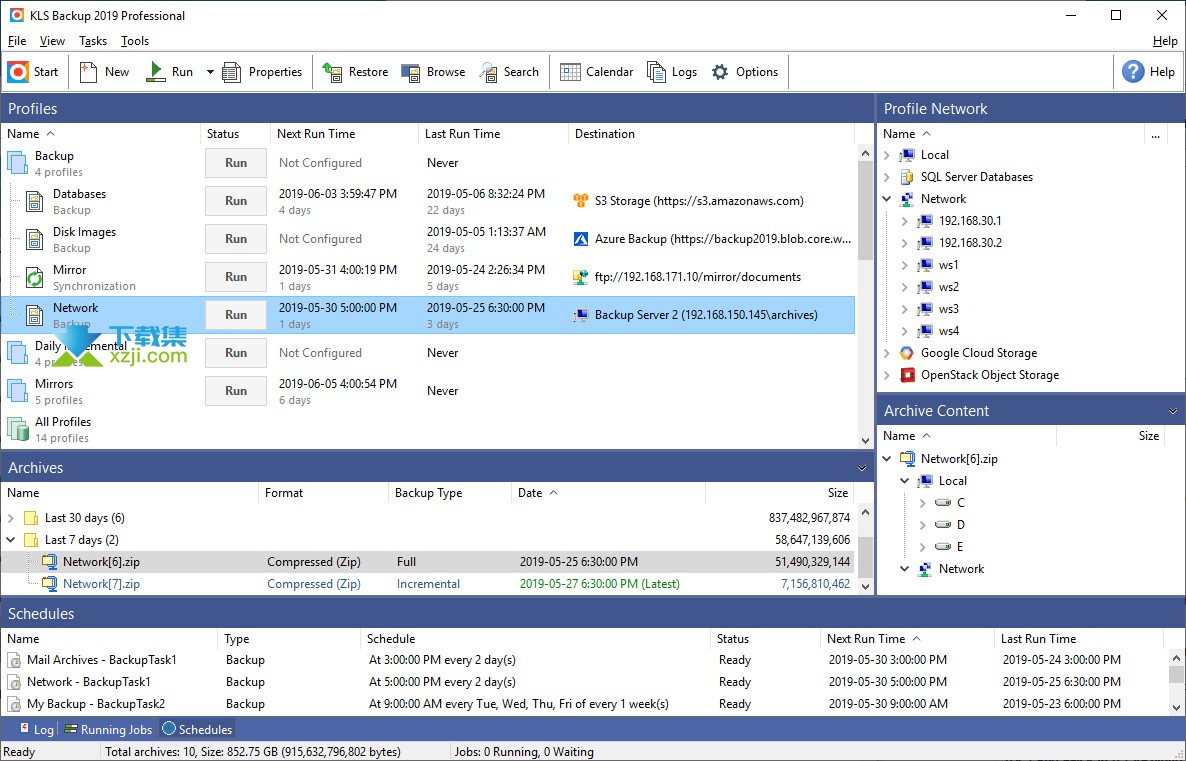Create a New profile from the toolbar

(104, 72)
